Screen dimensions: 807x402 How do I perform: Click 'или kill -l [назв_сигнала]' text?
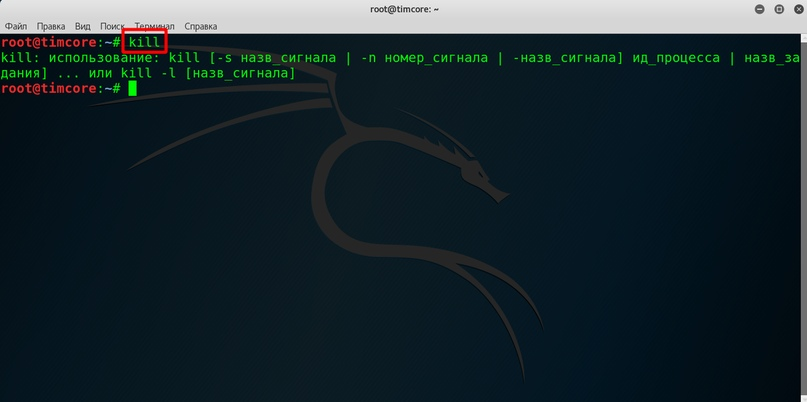click(192, 73)
